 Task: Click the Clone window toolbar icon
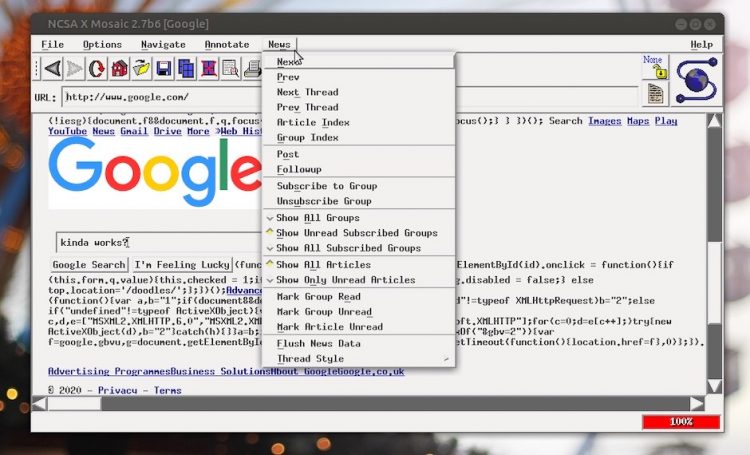[186, 69]
